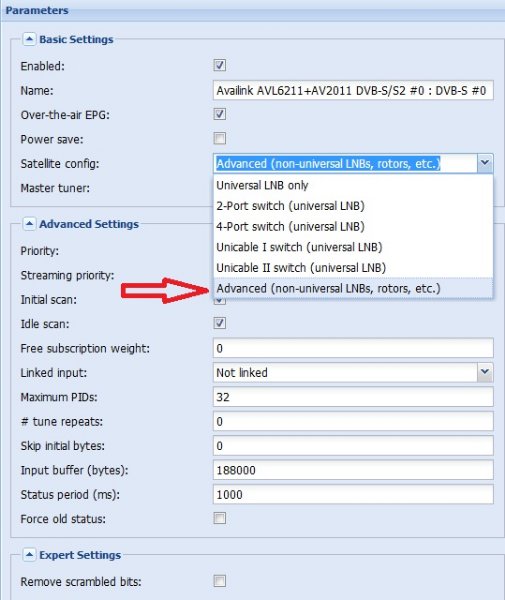Toggle the Enabled checkbox

(220, 65)
